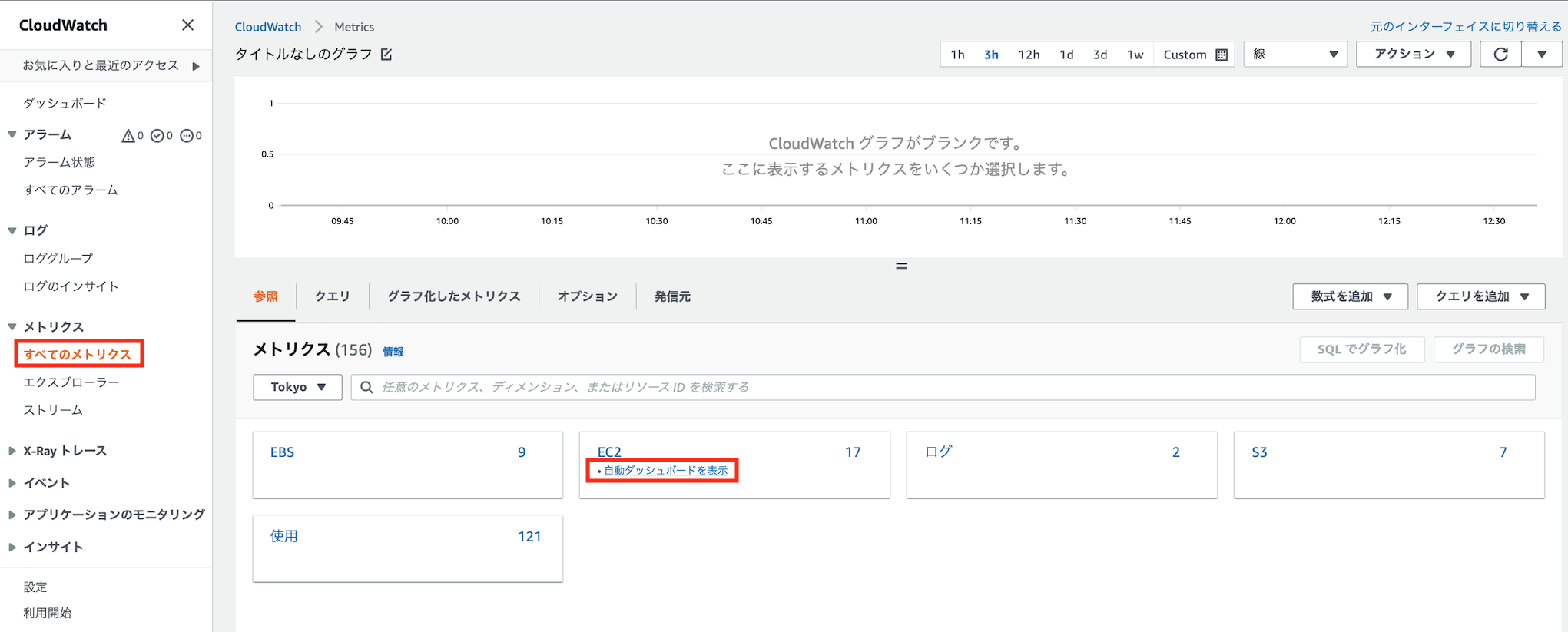
Task: Expand favorites and recent access arrow
Action: pyautogui.click(x=196, y=66)
